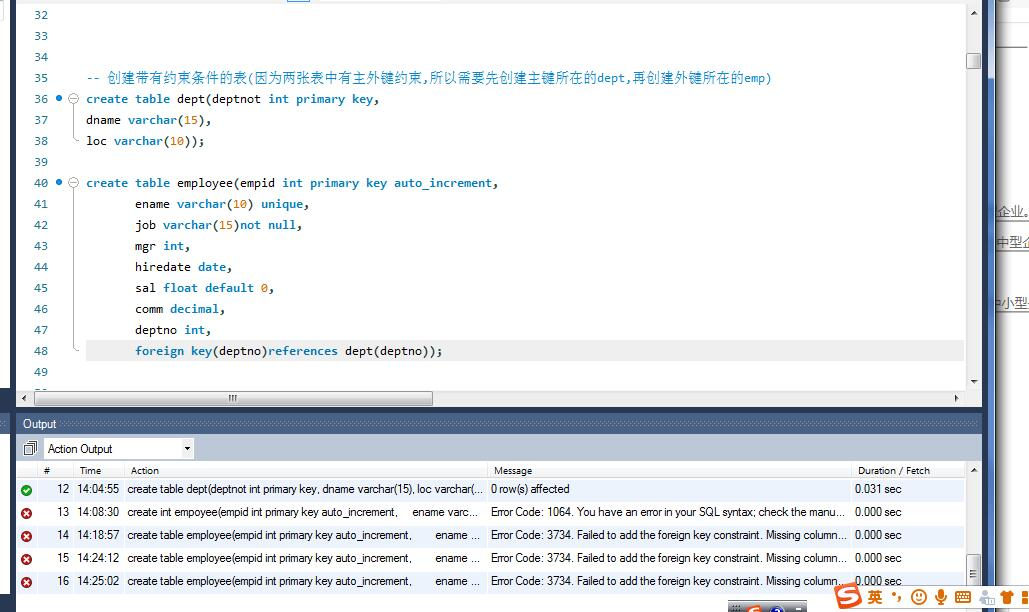Toggle the Sogou English/Chinese mode button

coord(875,597)
